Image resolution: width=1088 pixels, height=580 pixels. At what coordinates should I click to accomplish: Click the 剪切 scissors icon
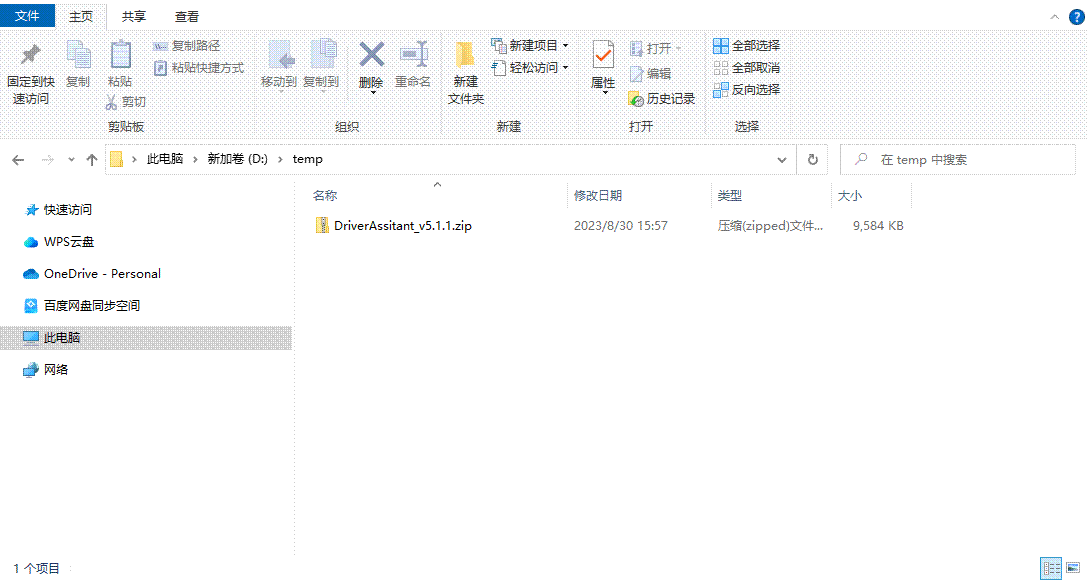point(112,103)
